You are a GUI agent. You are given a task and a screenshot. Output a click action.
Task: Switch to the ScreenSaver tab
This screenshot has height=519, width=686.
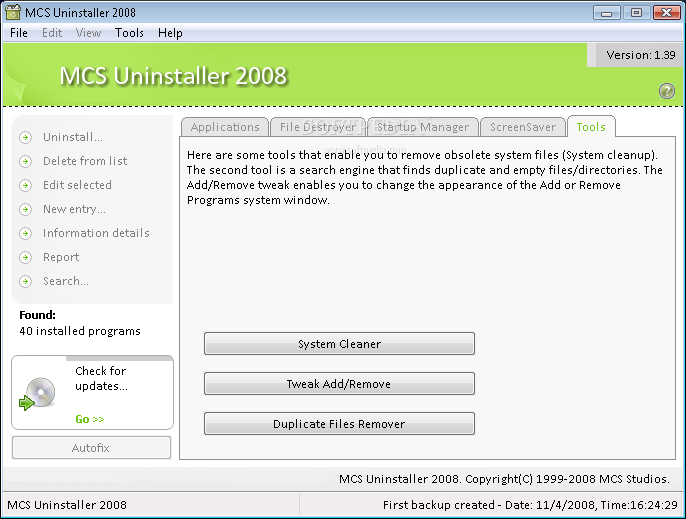[x=523, y=127]
